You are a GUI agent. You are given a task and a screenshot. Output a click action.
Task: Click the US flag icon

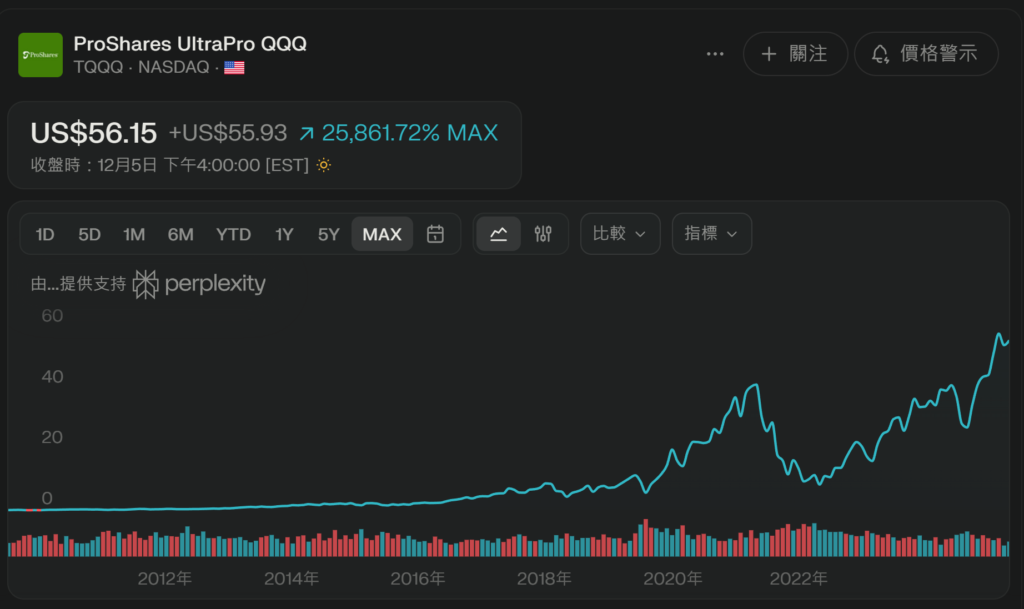tap(234, 68)
